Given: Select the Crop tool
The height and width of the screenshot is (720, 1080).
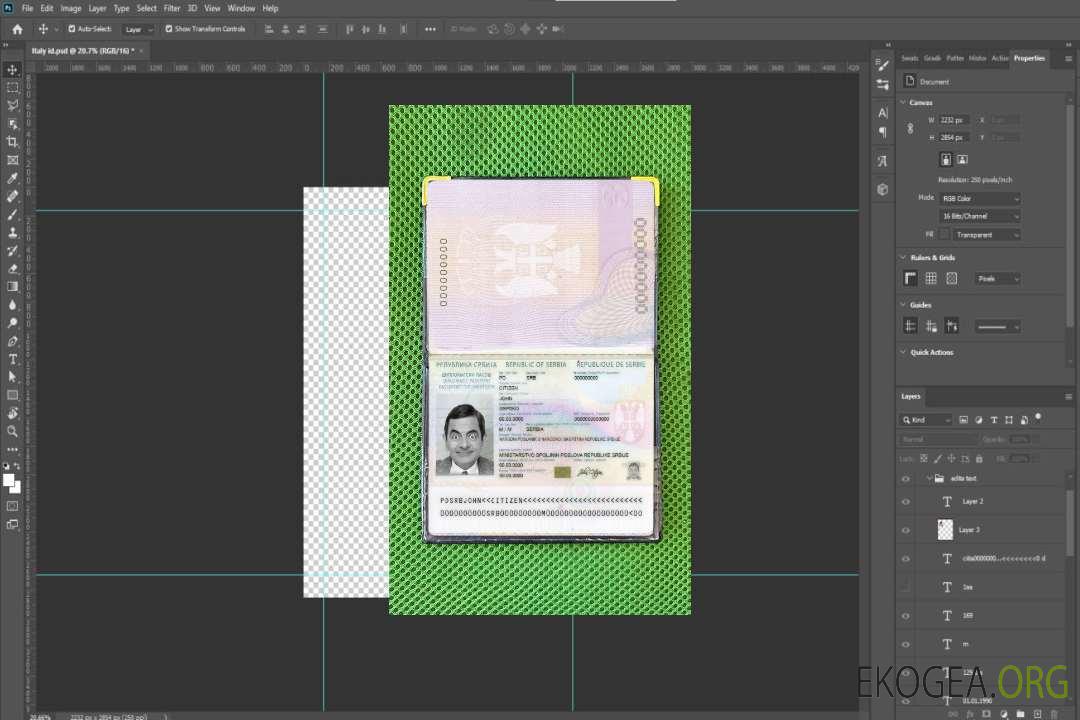Looking at the screenshot, I should pos(12,142).
